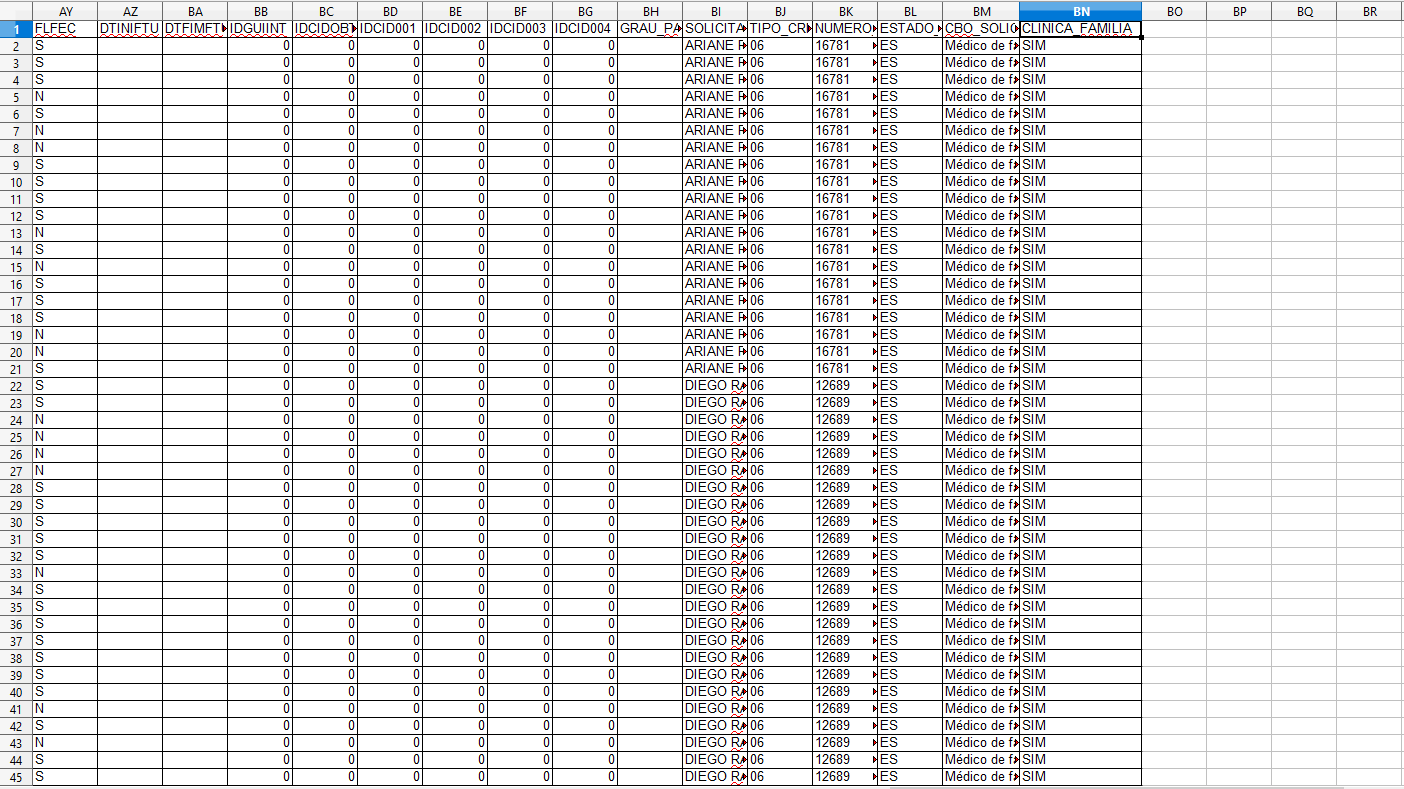Select the N value in row 27
The image size is (1404, 789).
65,471
